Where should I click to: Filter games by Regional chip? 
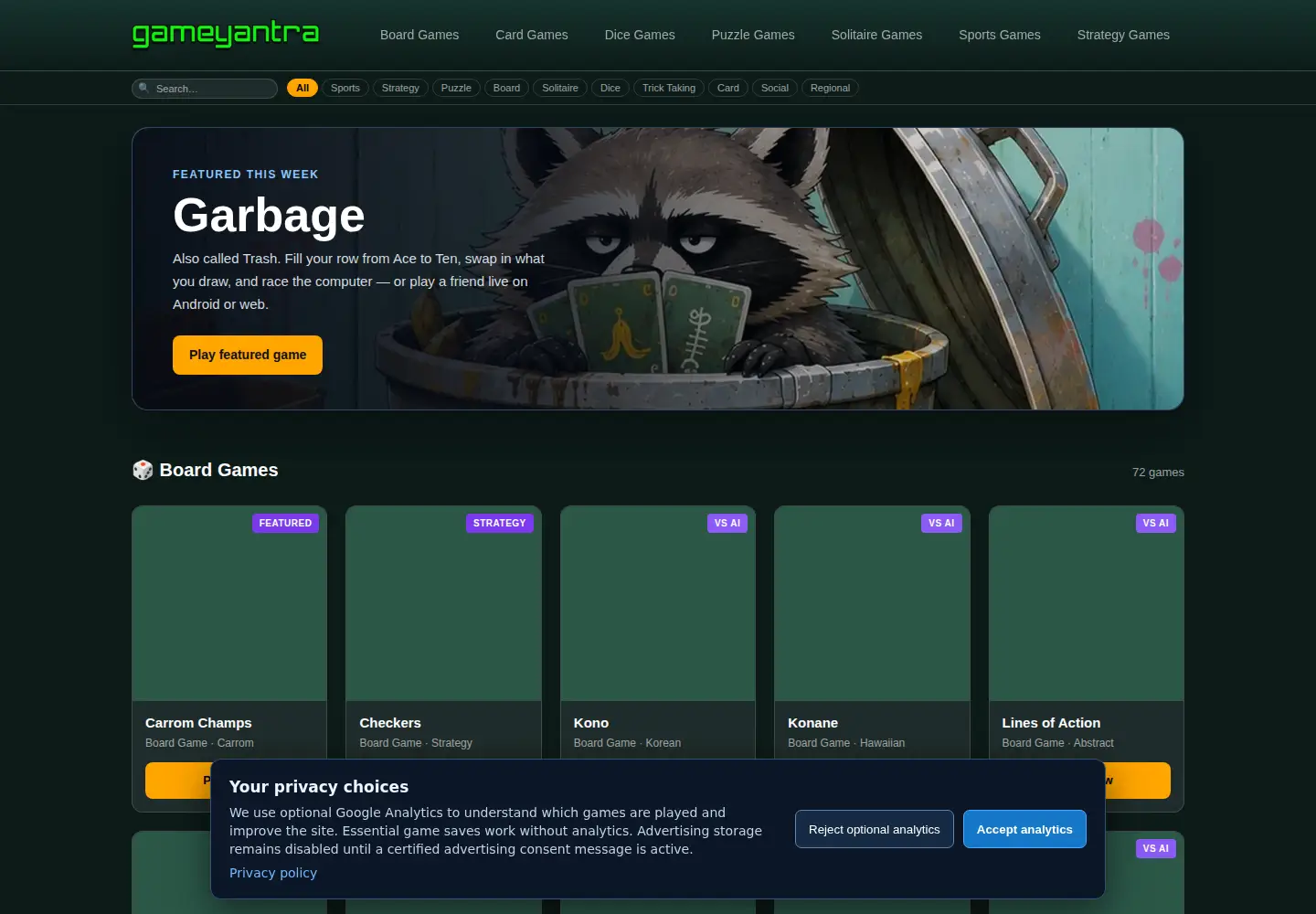830,88
